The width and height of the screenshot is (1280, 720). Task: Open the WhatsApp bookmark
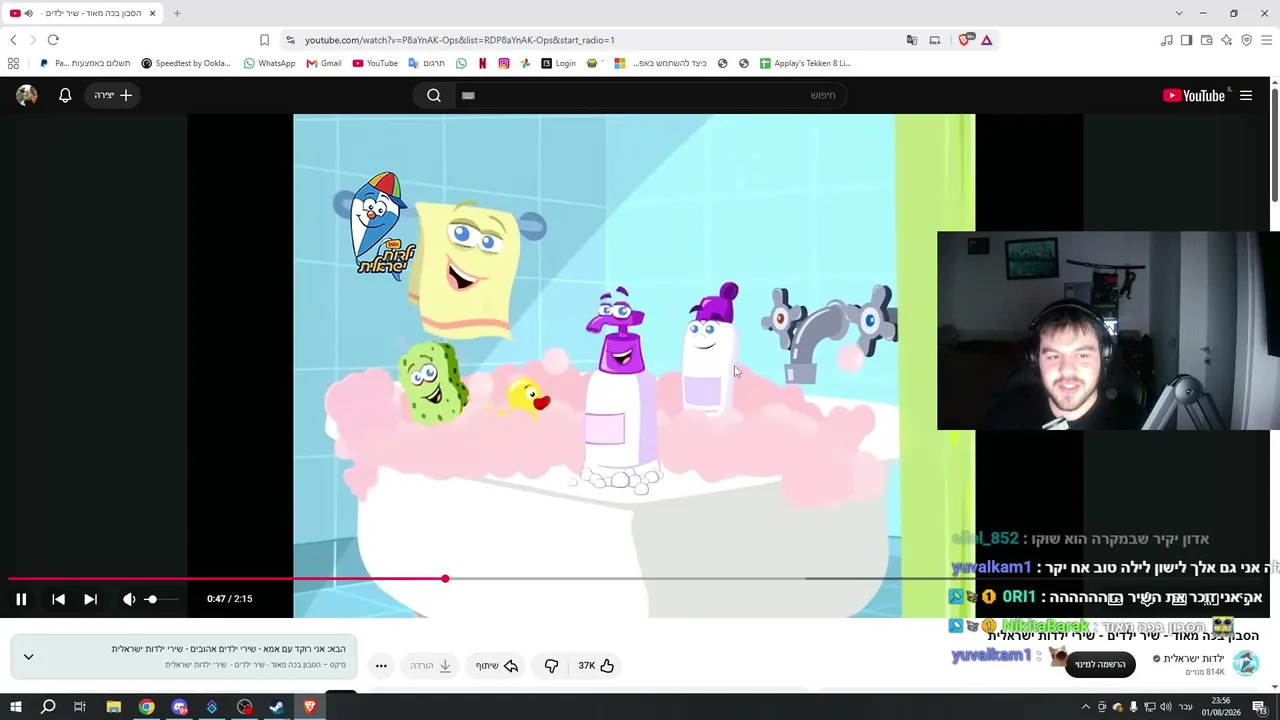269,63
